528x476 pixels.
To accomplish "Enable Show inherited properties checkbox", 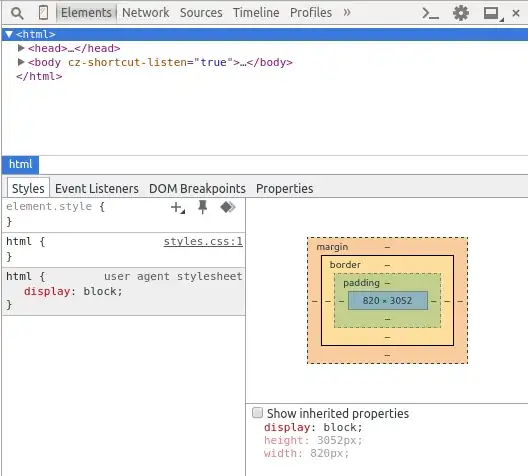I will 258,413.
